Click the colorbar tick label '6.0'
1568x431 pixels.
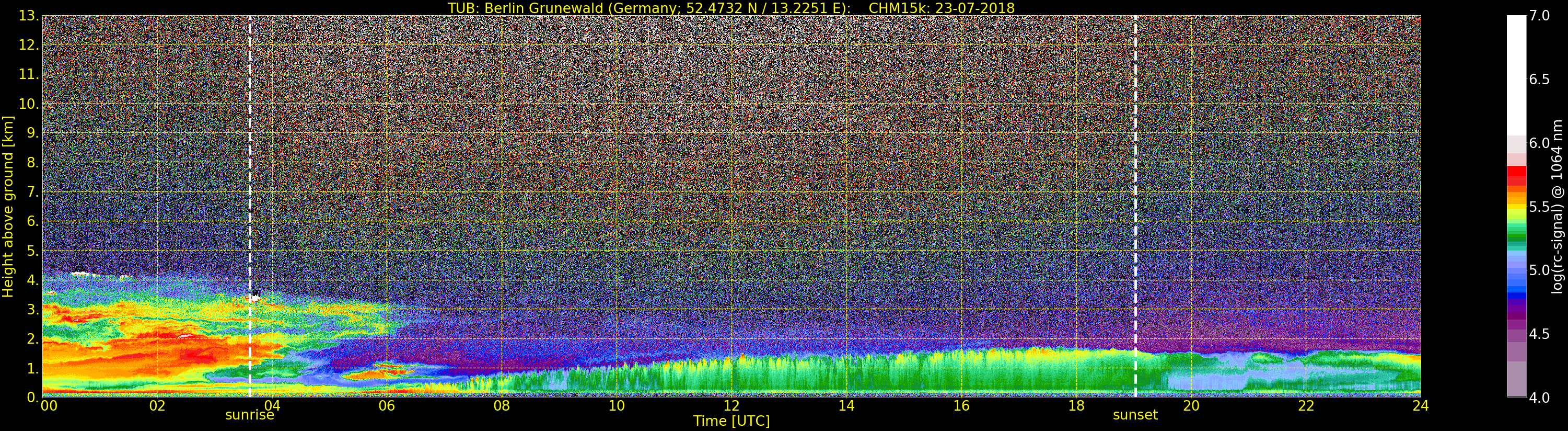(1539, 143)
